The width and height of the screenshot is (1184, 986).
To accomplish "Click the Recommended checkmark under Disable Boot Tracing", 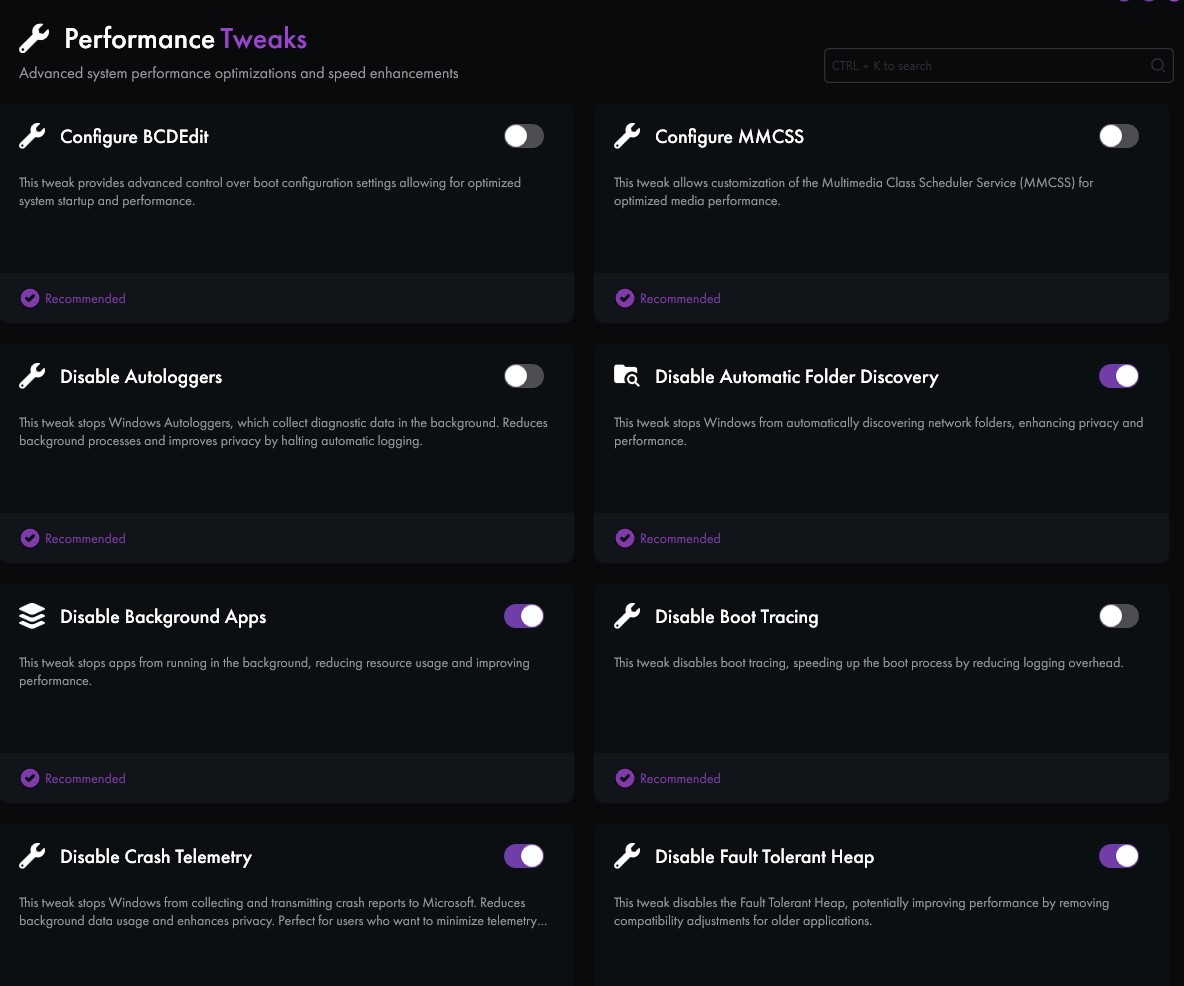I will [x=624, y=778].
